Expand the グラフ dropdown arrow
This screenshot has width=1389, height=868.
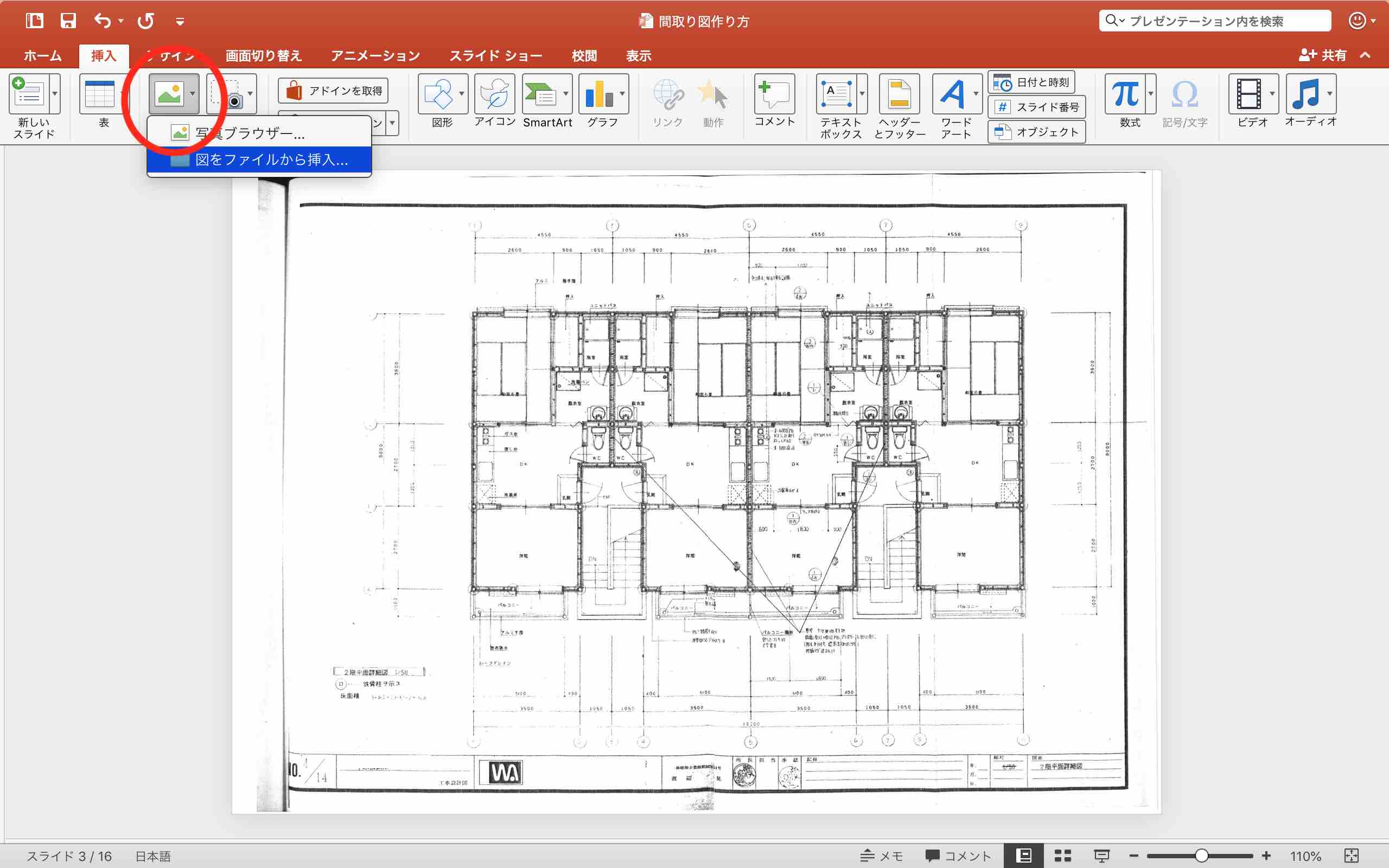(623, 93)
